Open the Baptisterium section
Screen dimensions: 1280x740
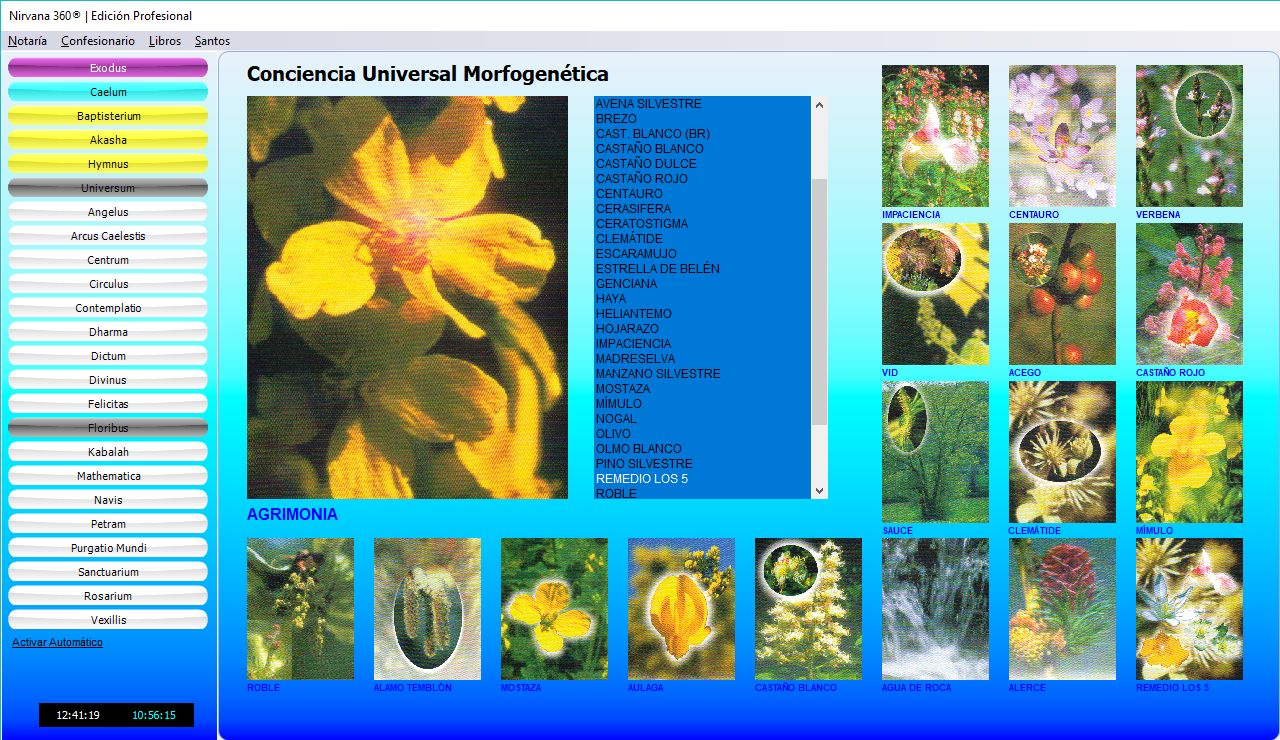[x=108, y=116]
